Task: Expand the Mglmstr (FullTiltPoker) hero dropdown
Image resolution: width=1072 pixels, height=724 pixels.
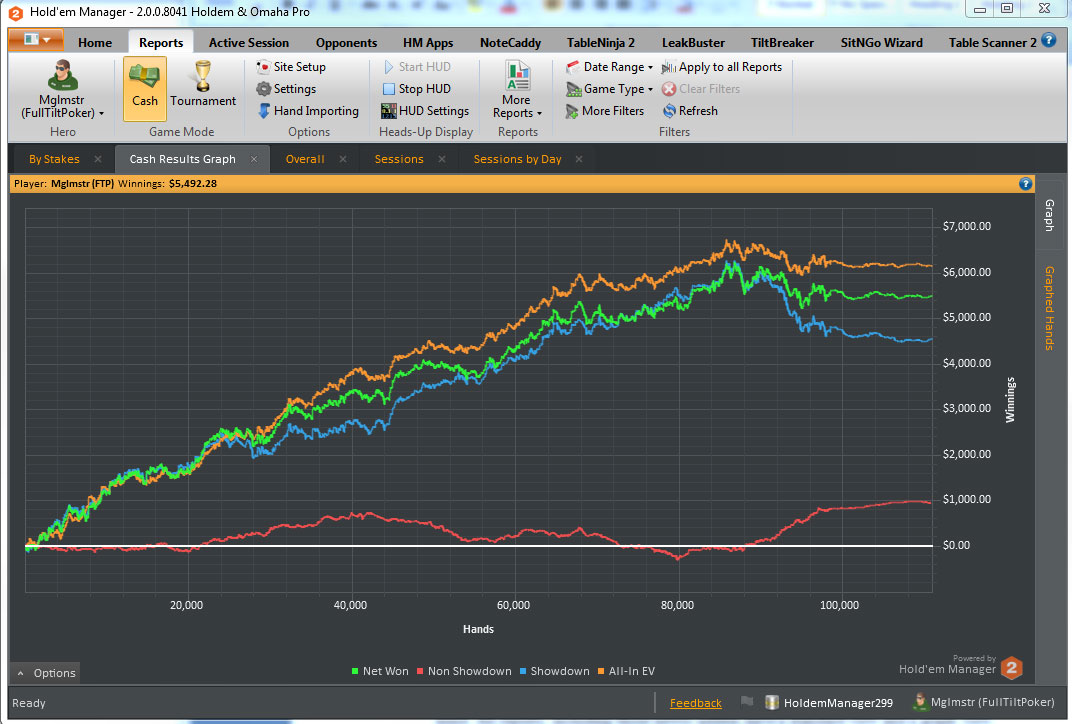Action: click(62, 106)
